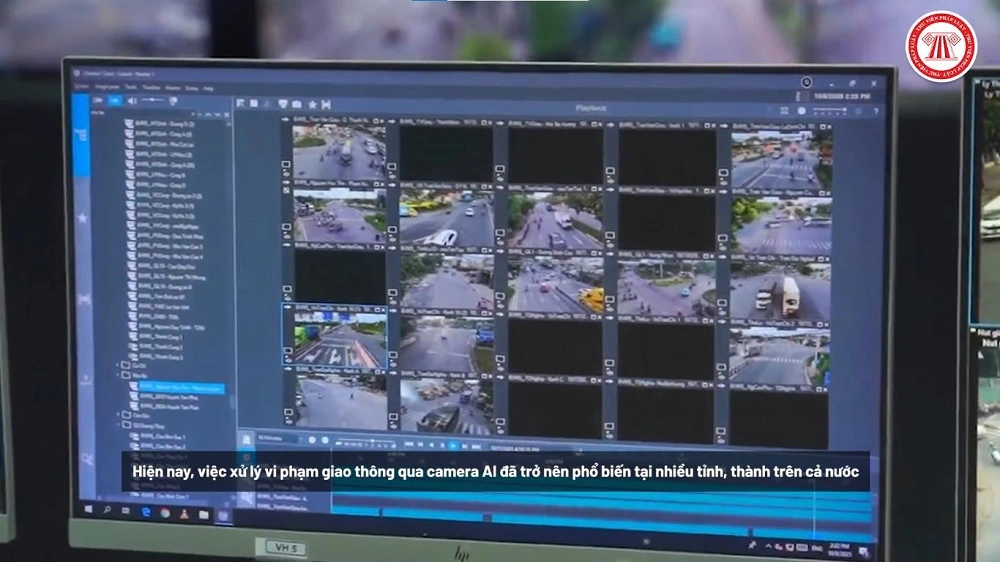This screenshot has height=562, width=1000.
Task: Click the star bookmark icon in the toolbar
Action: click(x=312, y=105)
